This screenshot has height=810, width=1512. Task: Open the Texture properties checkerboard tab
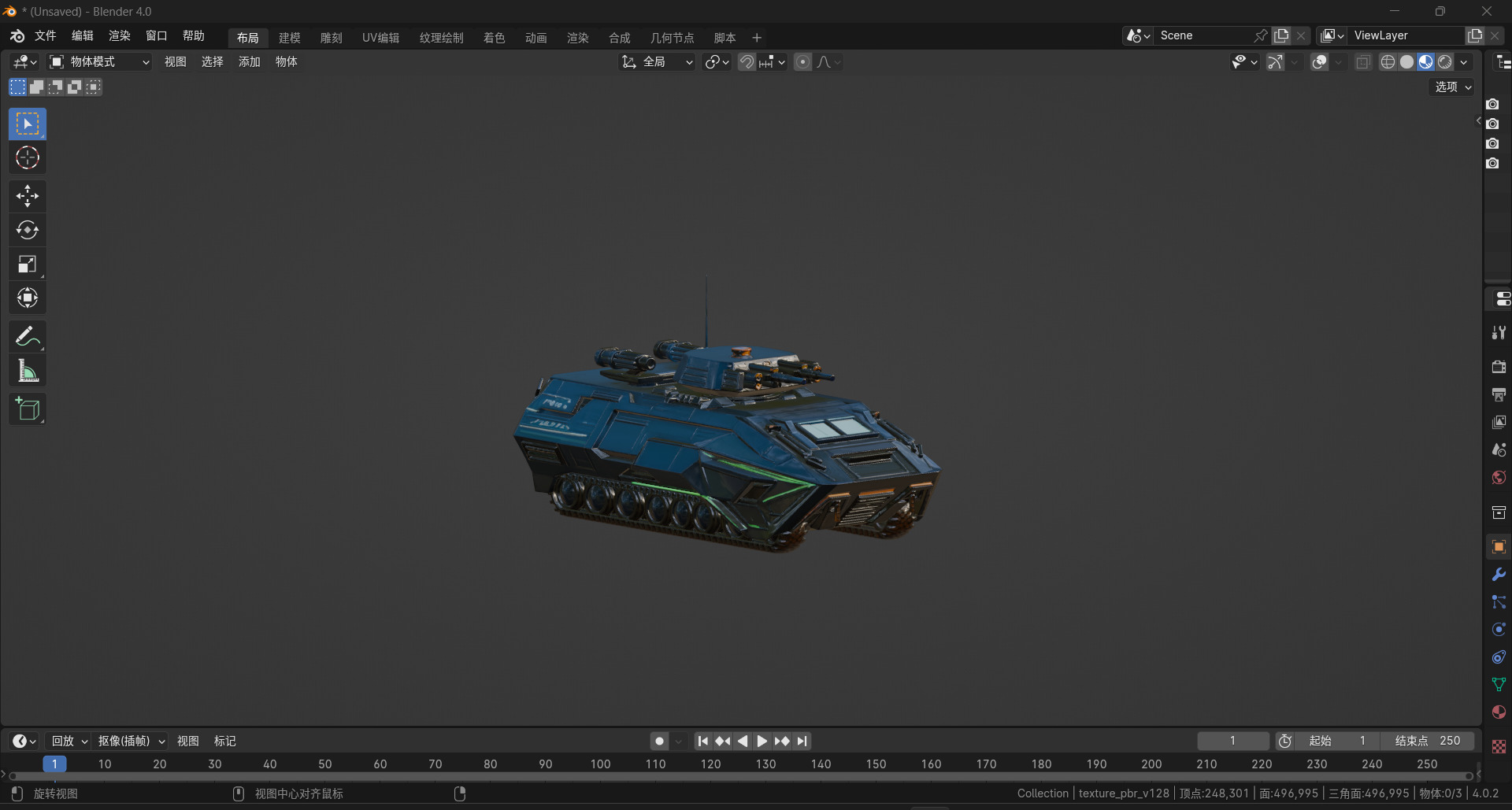pyautogui.click(x=1499, y=746)
